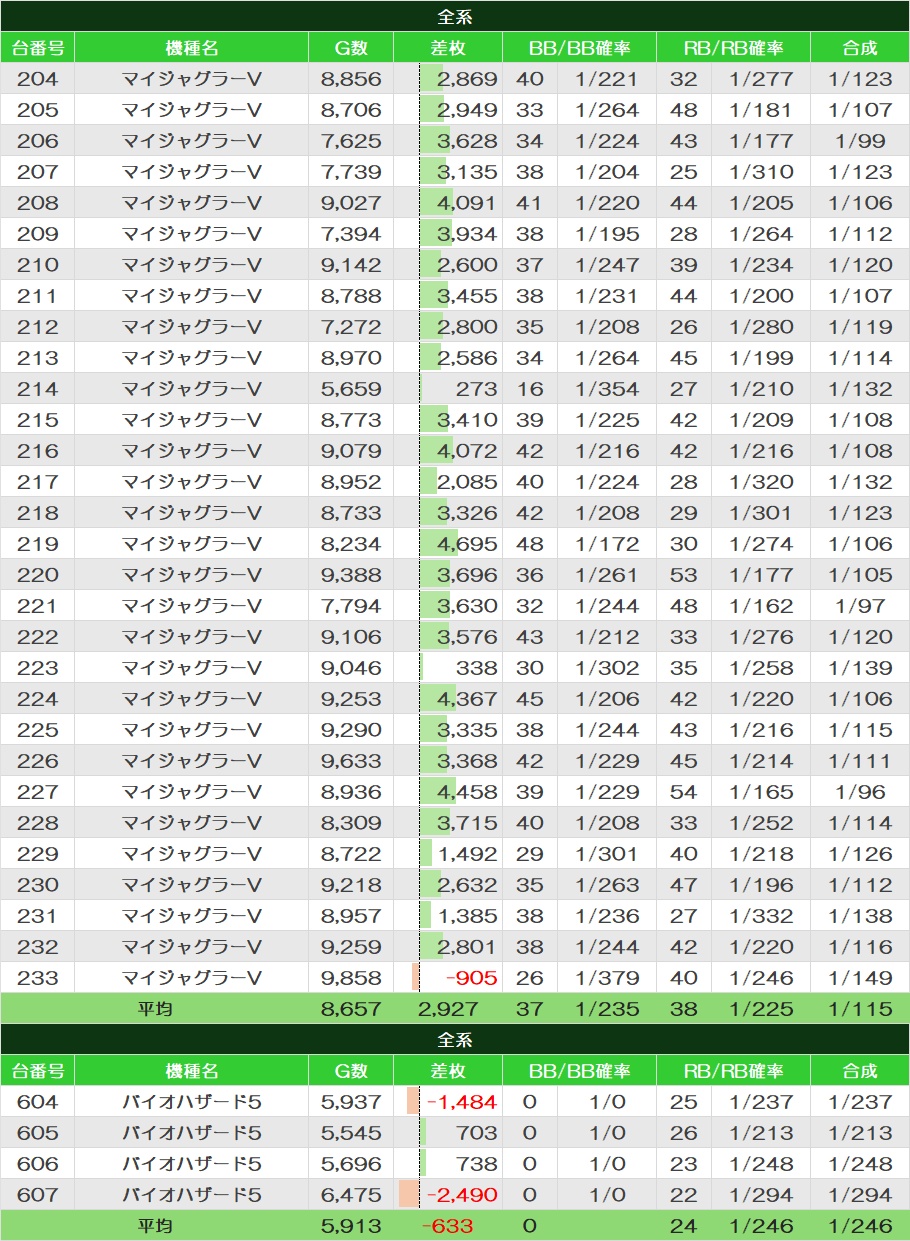Click the RB count 54

pos(684,792)
